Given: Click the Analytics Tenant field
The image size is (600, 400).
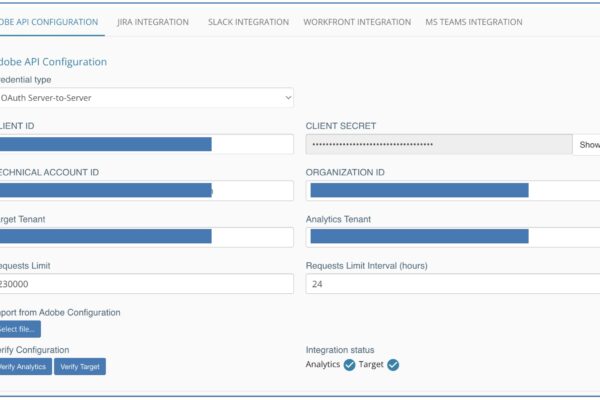Looking at the screenshot, I should coord(453,237).
